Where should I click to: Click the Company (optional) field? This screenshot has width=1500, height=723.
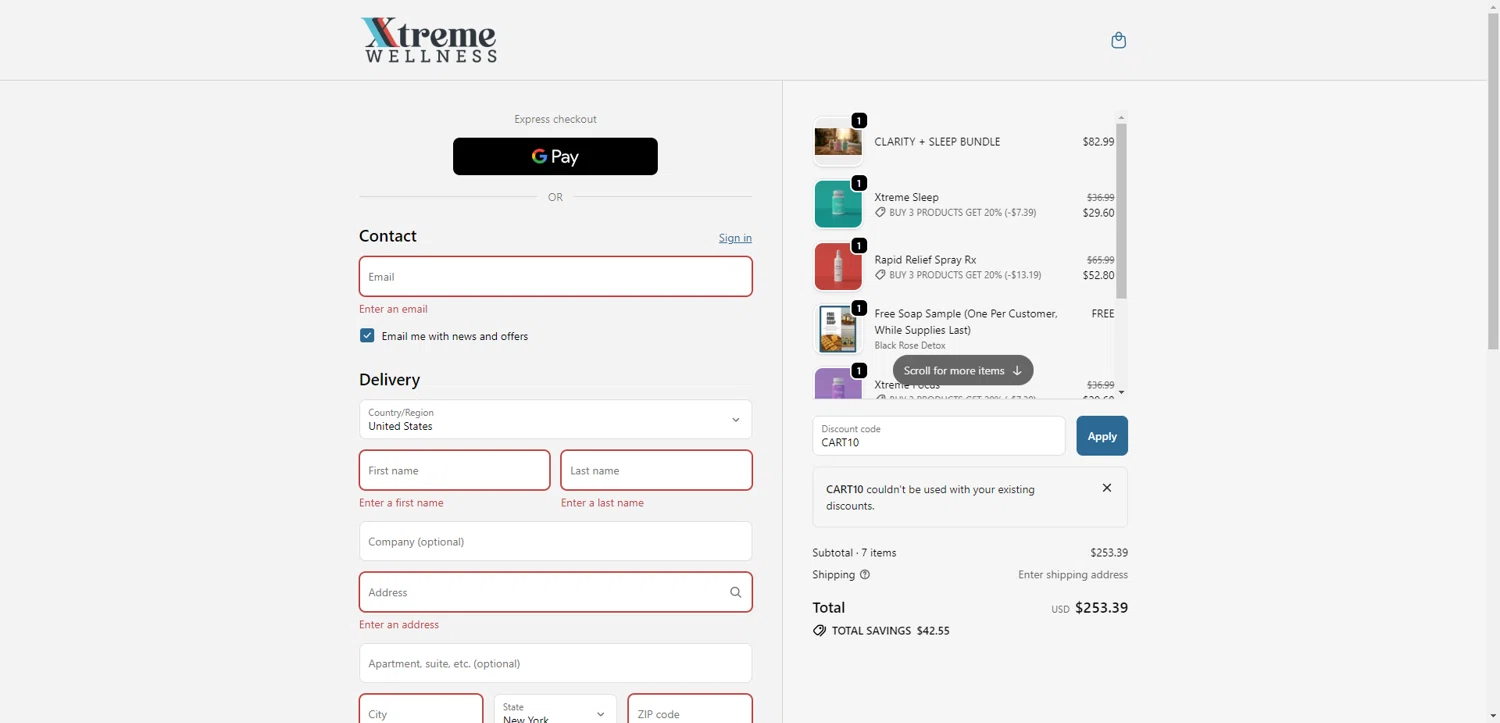pos(555,541)
